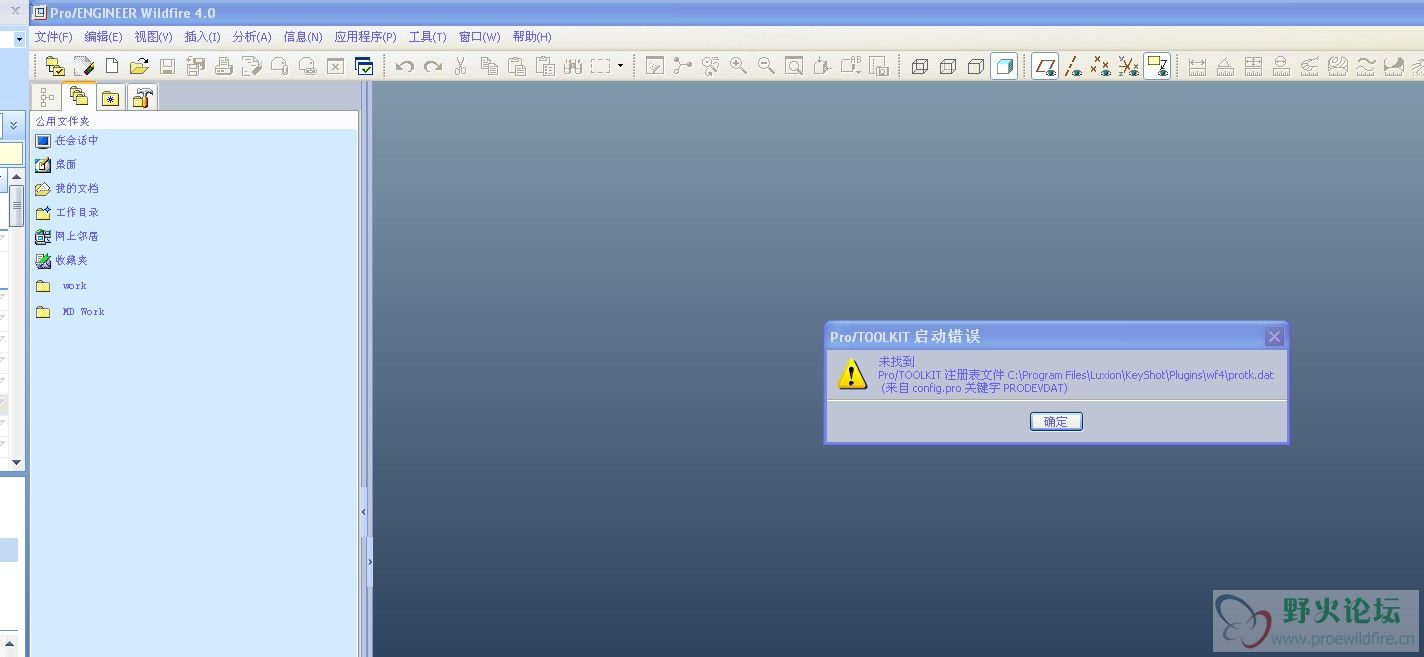Open the 帮助(H) menu
This screenshot has width=1424, height=657.
532,37
